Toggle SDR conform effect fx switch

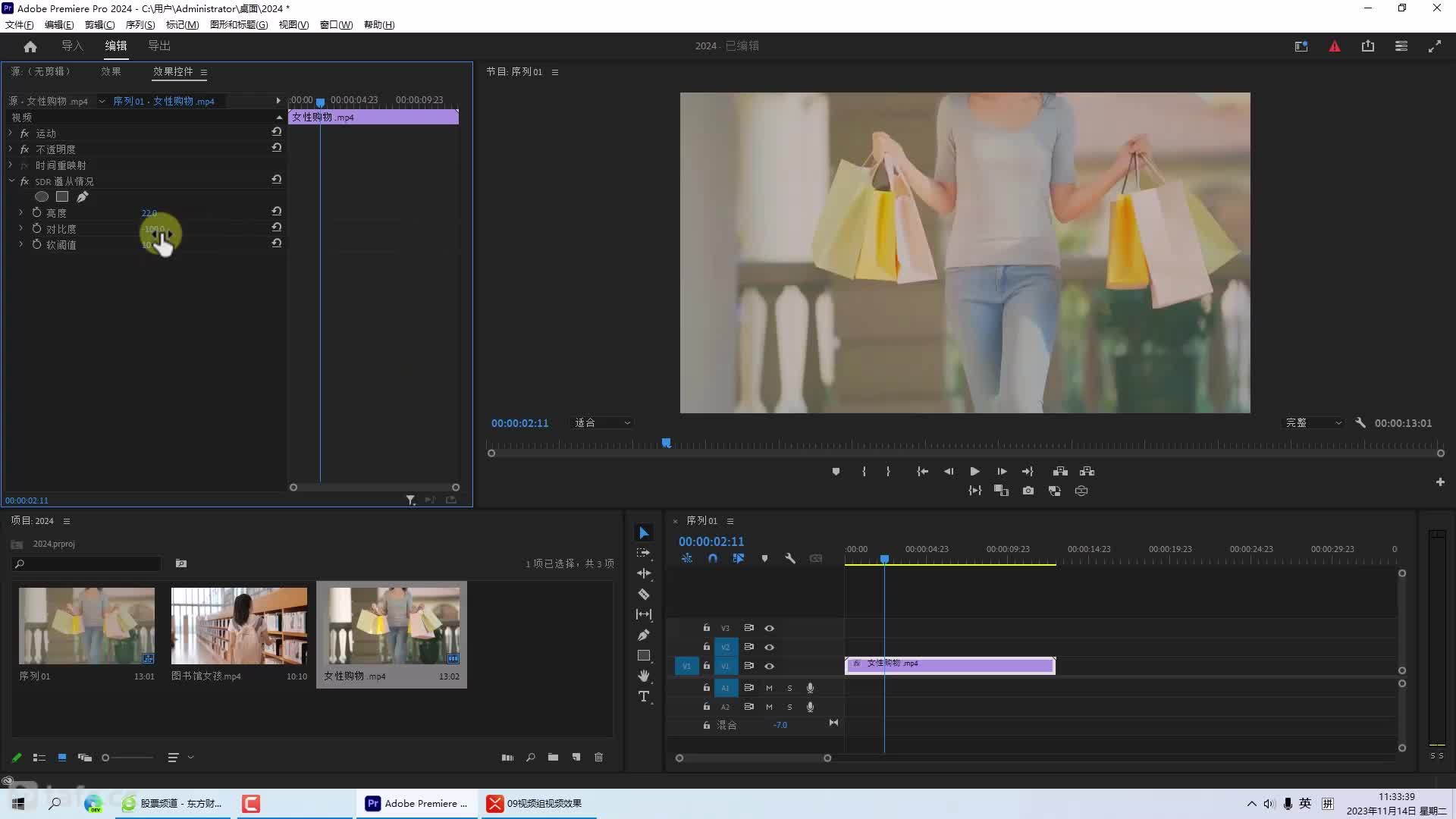pyautogui.click(x=24, y=182)
